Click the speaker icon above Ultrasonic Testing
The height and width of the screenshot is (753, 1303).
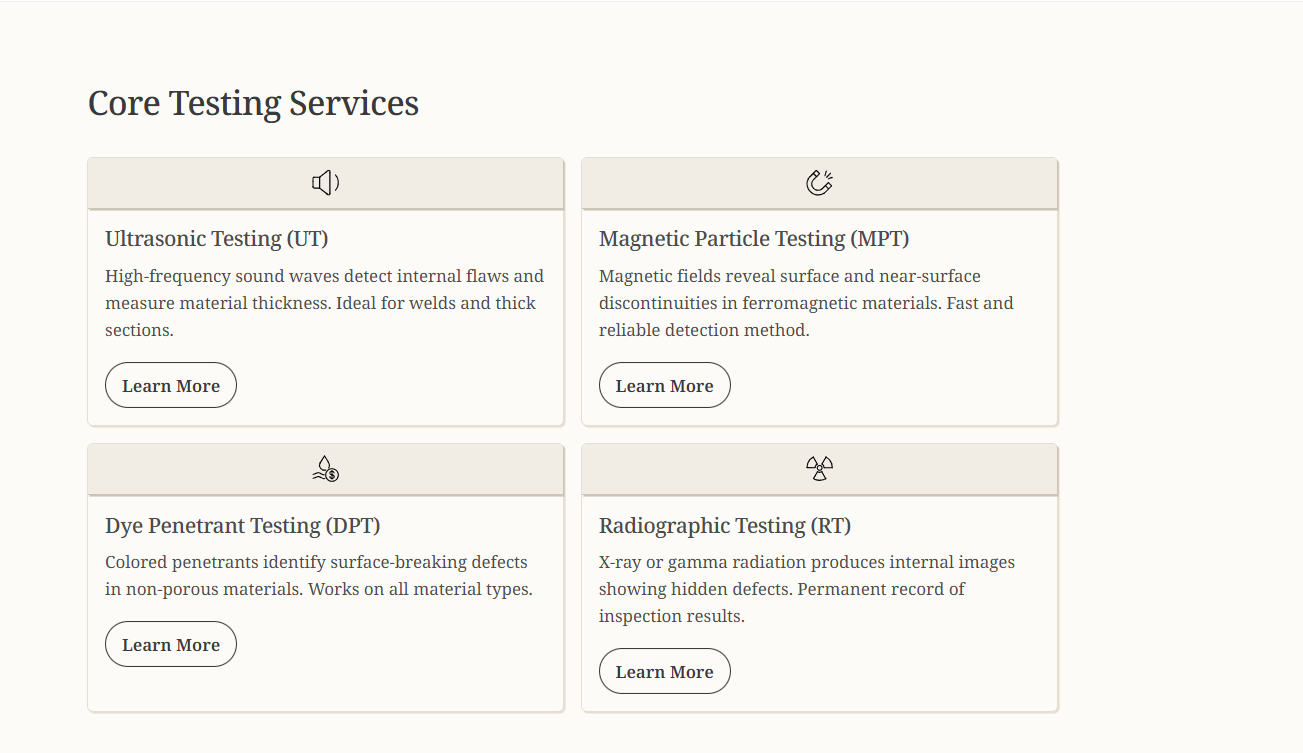tap(325, 183)
